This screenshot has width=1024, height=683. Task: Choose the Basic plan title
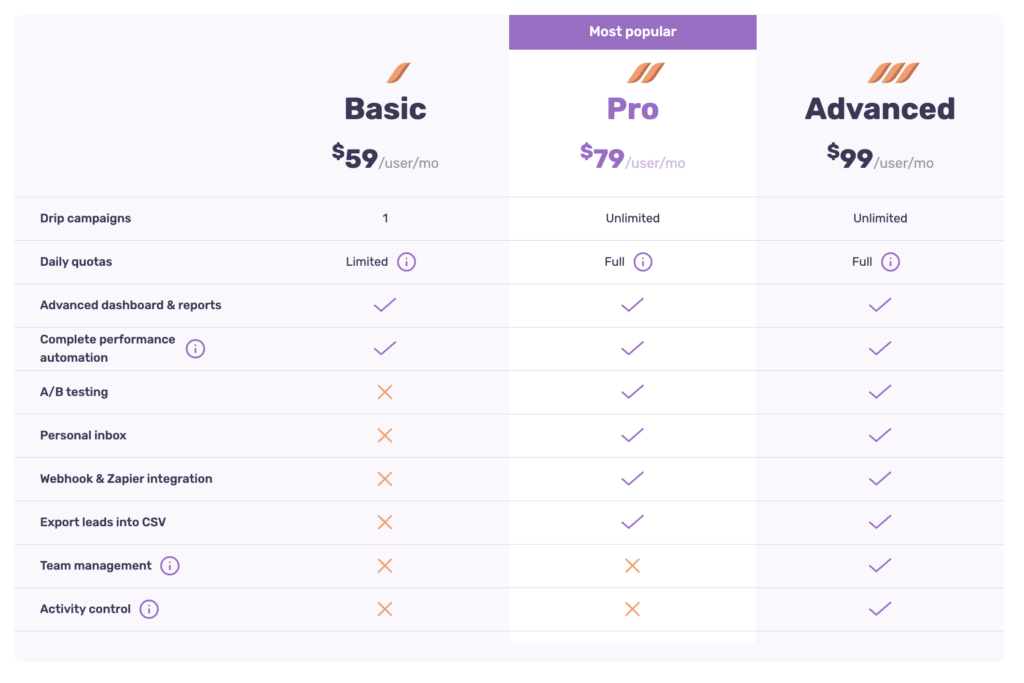pyautogui.click(x=385, y=108)
